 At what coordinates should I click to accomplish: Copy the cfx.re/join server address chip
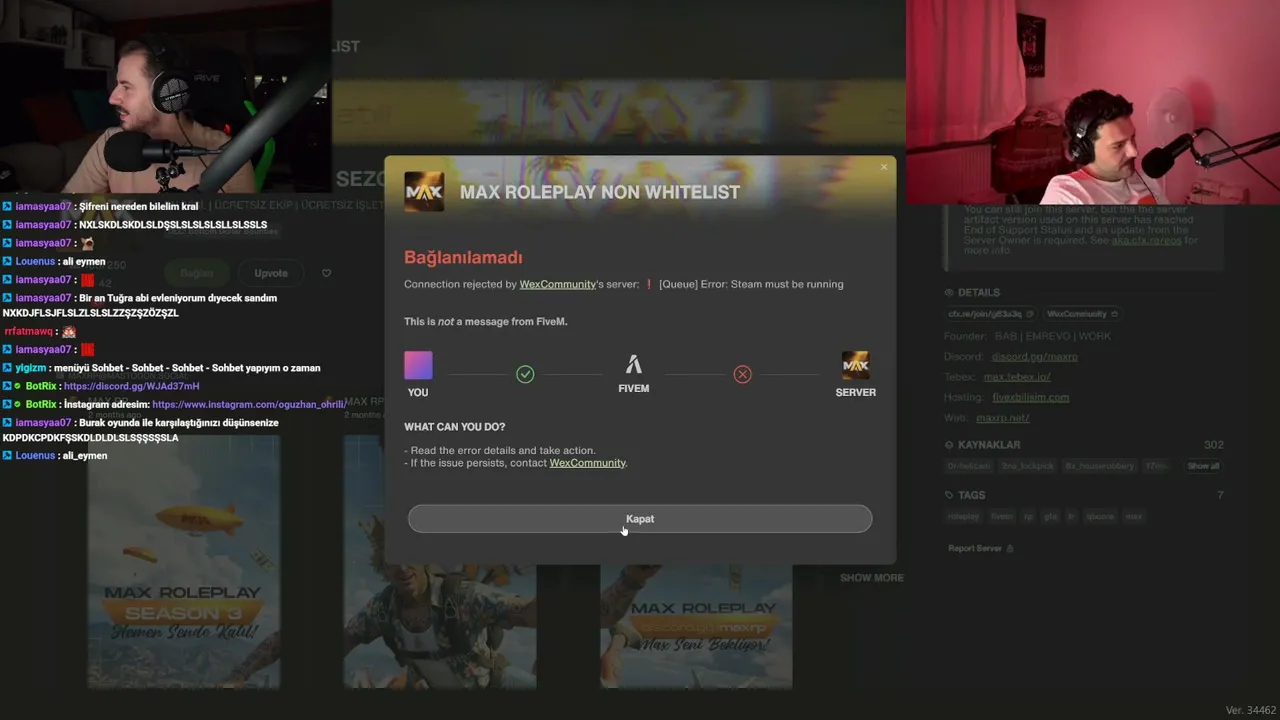coord(991,314)
